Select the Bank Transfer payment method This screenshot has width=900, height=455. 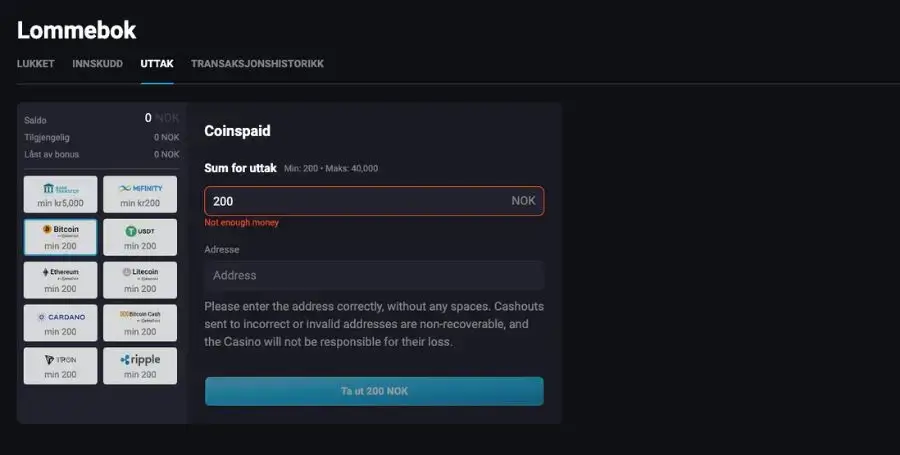click(x=60, y=195)
